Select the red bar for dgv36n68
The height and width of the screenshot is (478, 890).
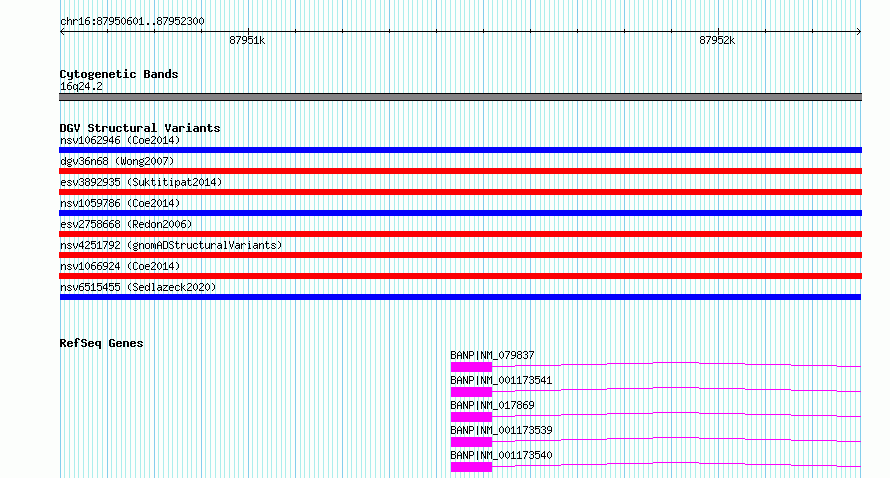460,171
